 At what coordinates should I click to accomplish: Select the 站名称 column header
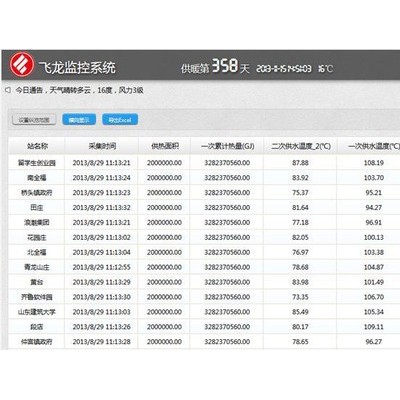click(37, 146)
